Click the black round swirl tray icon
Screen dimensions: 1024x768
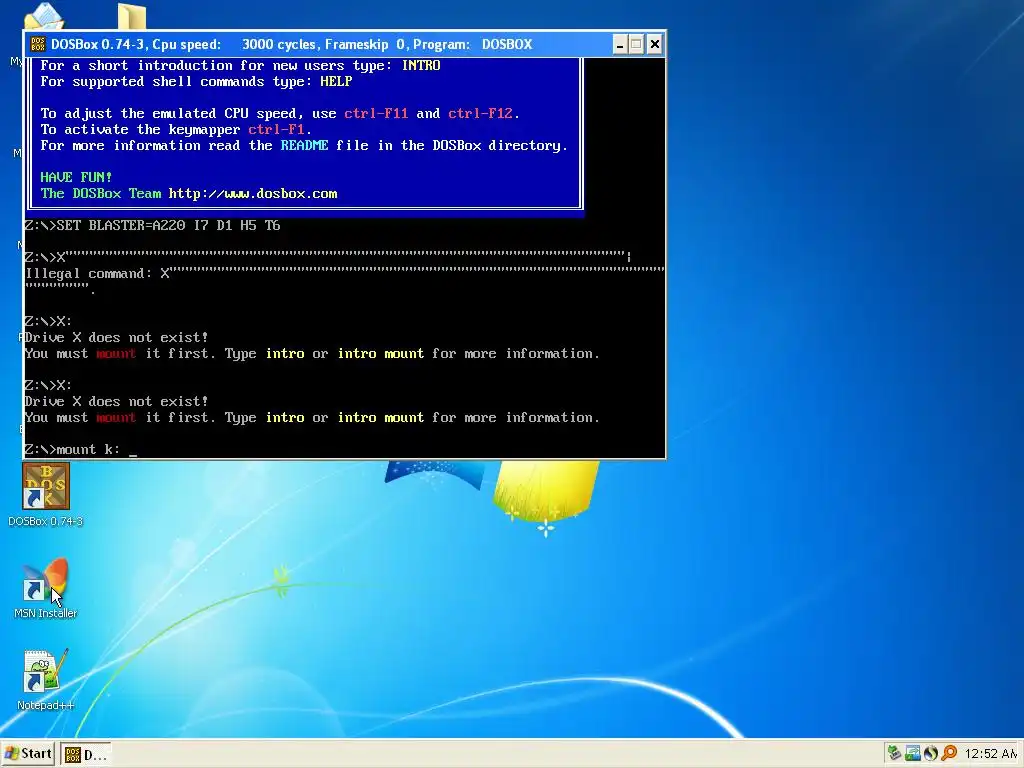tap(931, 753)
